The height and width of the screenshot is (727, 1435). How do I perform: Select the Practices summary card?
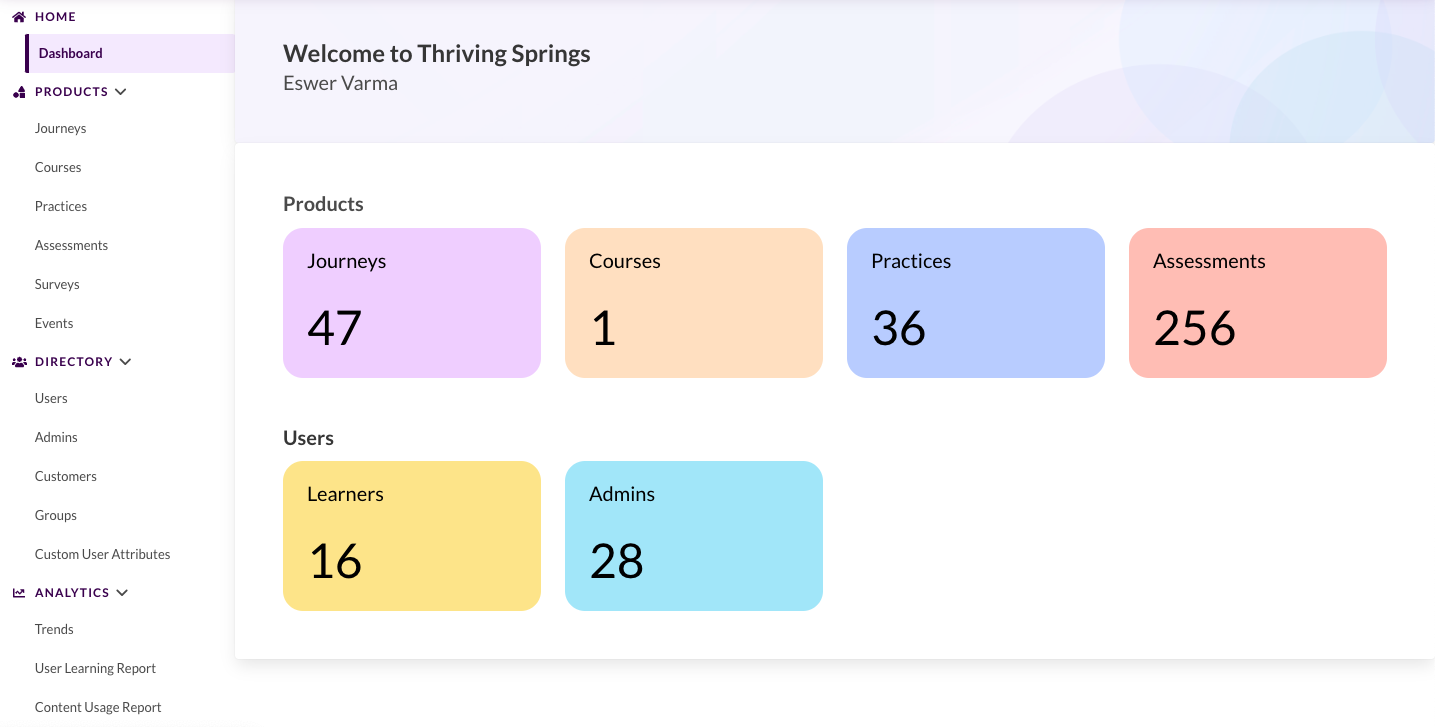(x=975, y=303)
